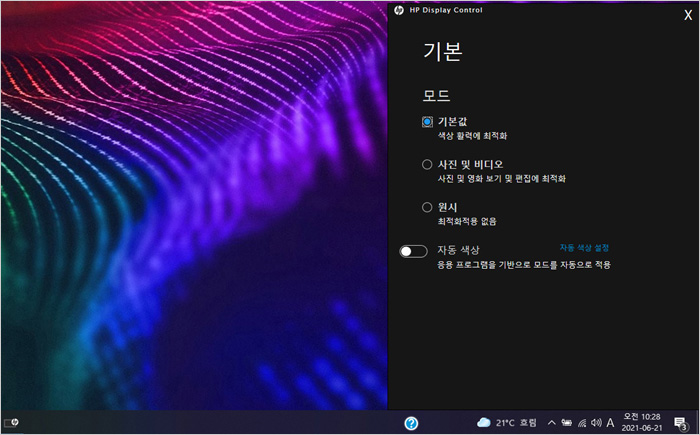Click the 기본 page heading
700x435 pixels.
(x=442, y=52)
